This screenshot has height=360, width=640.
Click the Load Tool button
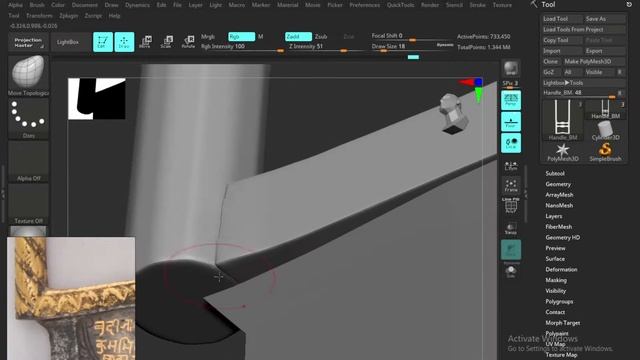(562, 19)
